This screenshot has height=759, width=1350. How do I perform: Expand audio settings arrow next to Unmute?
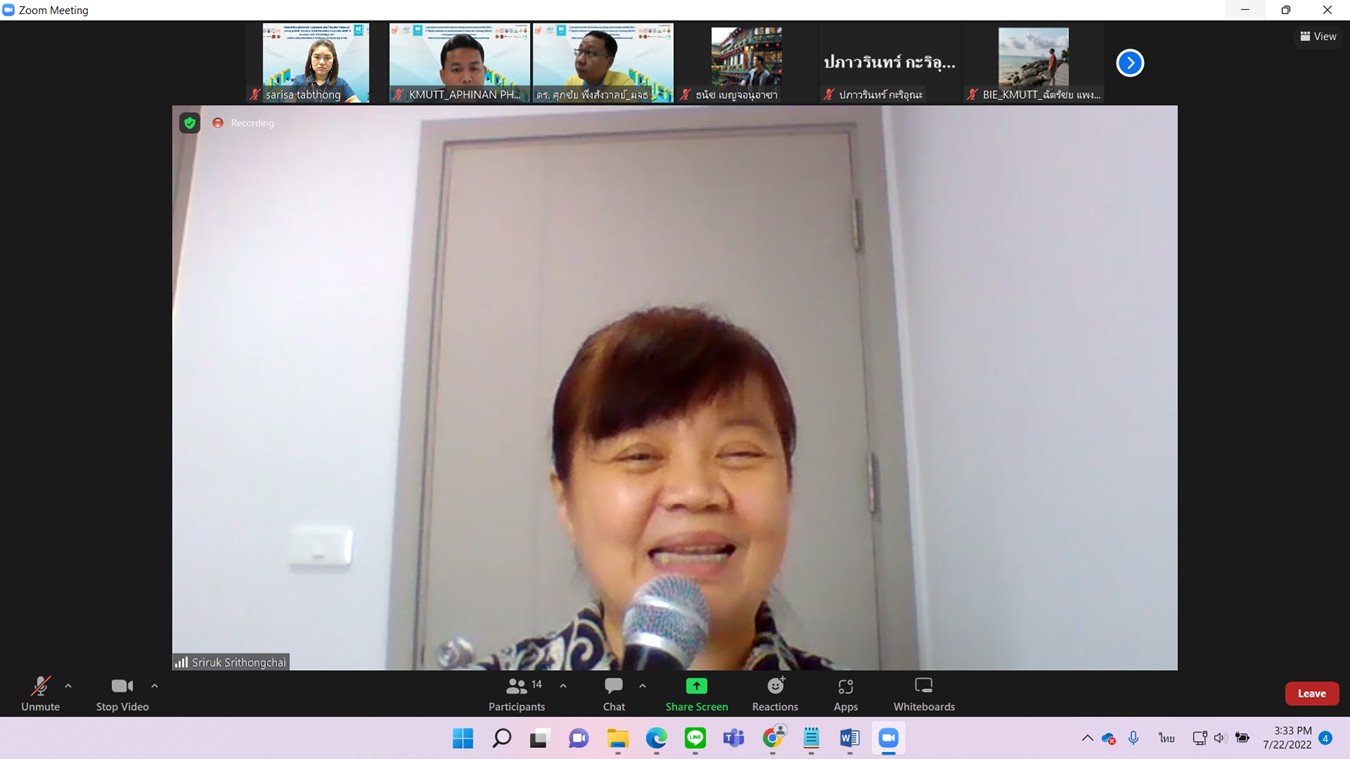pyautogui.click(x=68, y=686)
